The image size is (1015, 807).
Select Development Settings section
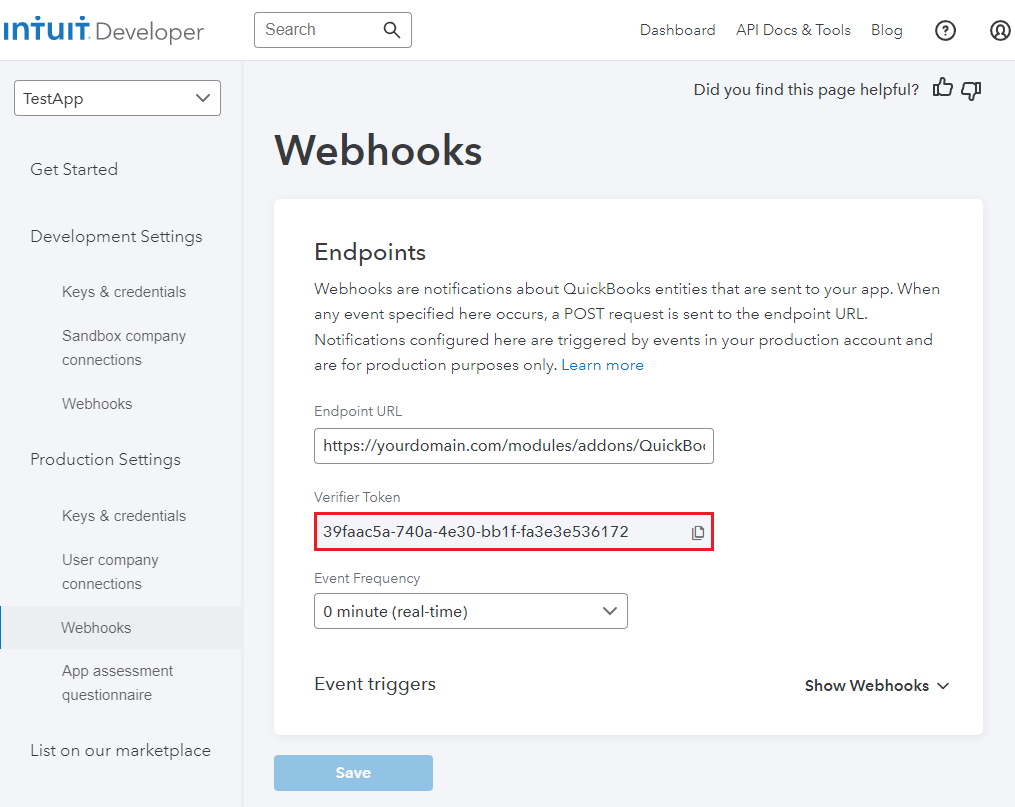pyautogui.click(x=116, y=237)
